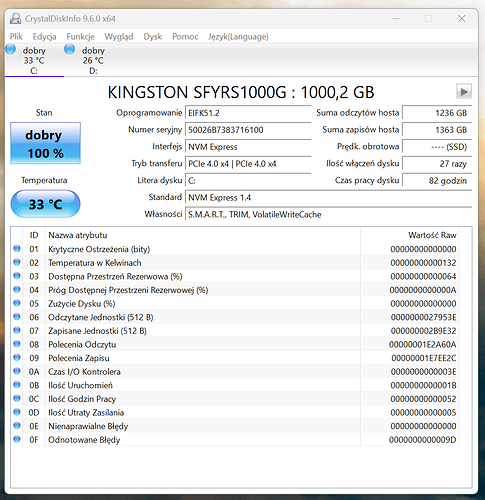The image size is (485, 500).
Task: Click Czas pracy dysku value 82 godzin
Action: tap(437, 181)
